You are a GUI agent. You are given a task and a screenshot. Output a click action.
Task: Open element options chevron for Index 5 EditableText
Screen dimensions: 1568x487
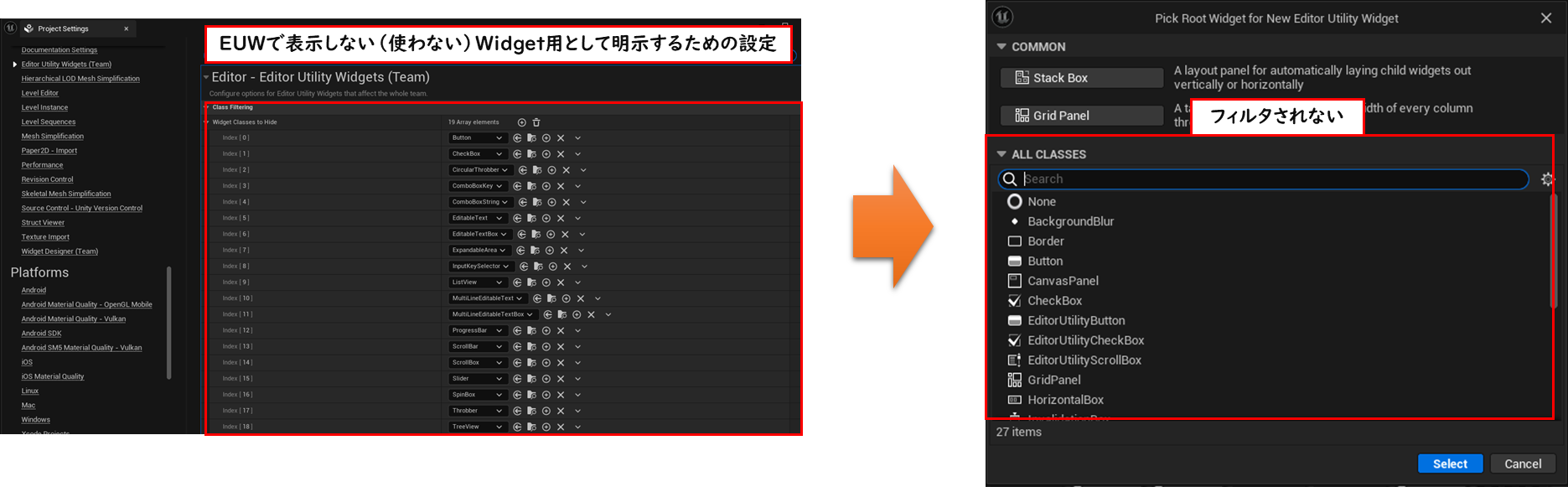[x=577, y=218]
